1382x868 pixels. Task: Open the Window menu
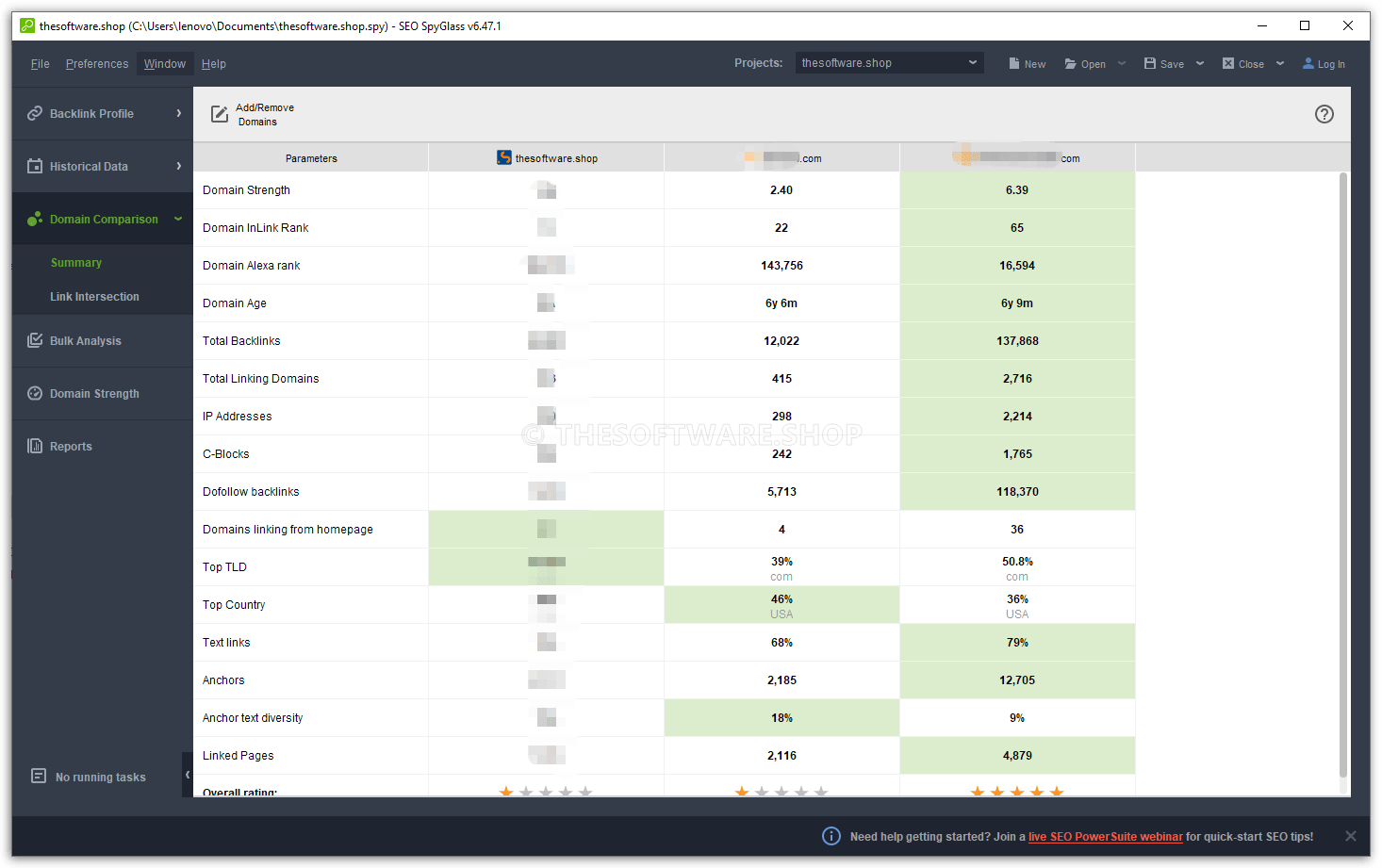tap(165, 64)
